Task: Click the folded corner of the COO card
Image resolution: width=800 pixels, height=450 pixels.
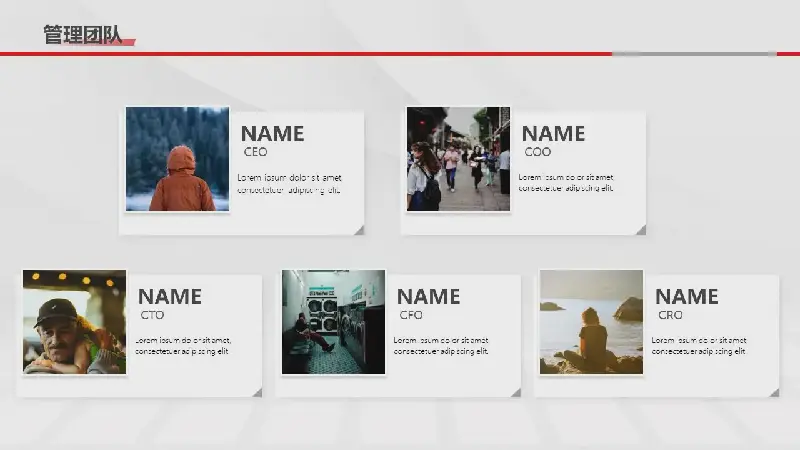Action: (x=640, y=230)
